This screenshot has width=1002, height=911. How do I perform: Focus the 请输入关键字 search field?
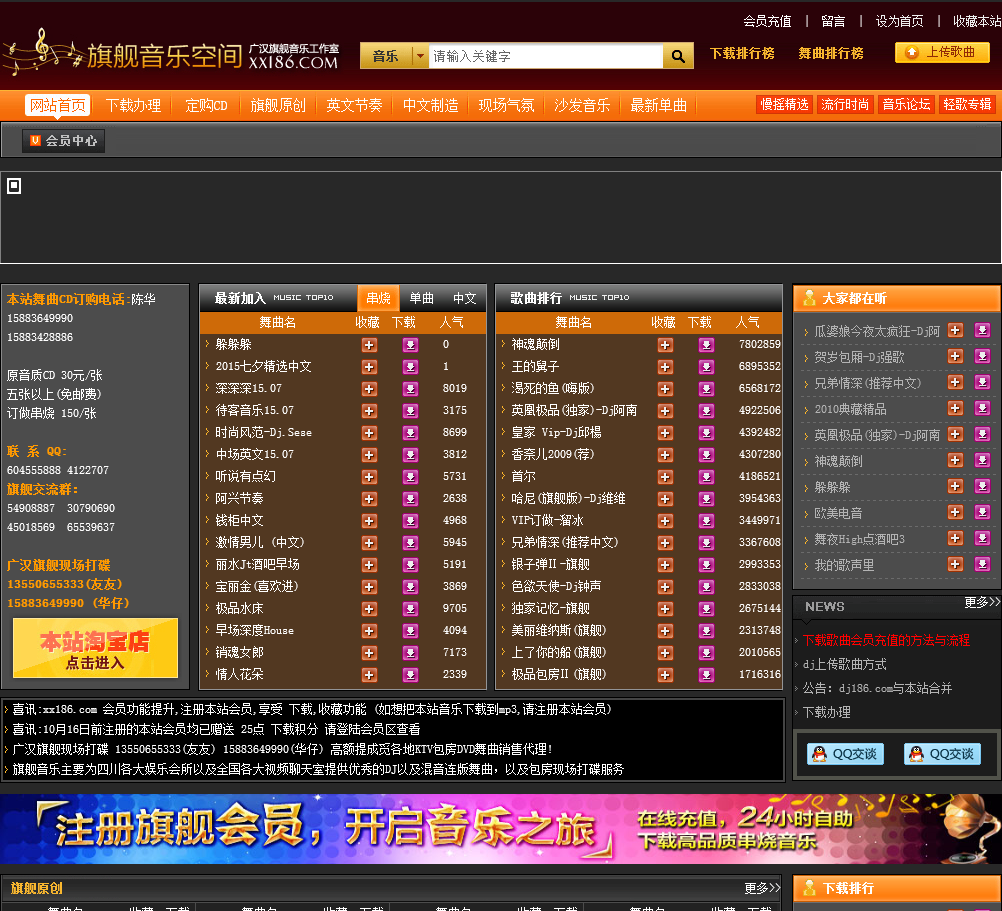546,56
